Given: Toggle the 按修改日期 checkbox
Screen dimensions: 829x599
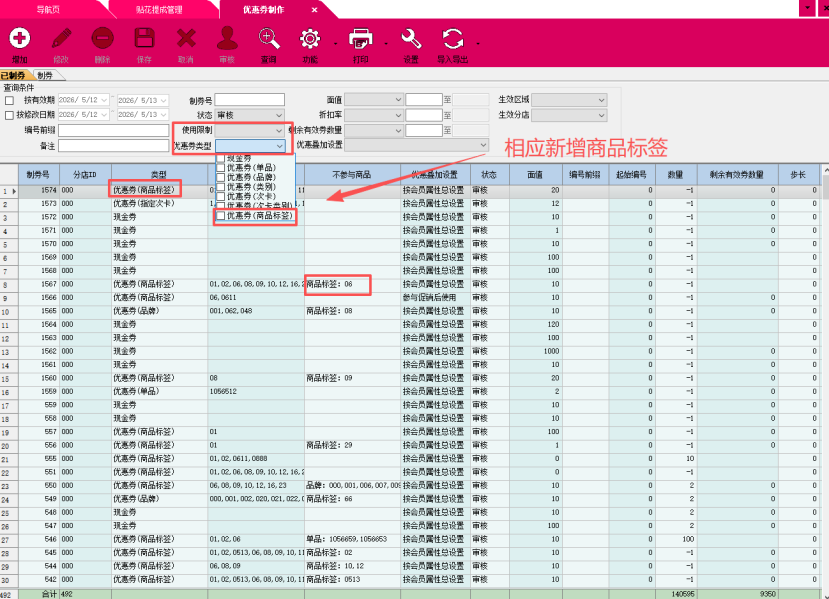Looking at the screenshot, I should 10,115.
